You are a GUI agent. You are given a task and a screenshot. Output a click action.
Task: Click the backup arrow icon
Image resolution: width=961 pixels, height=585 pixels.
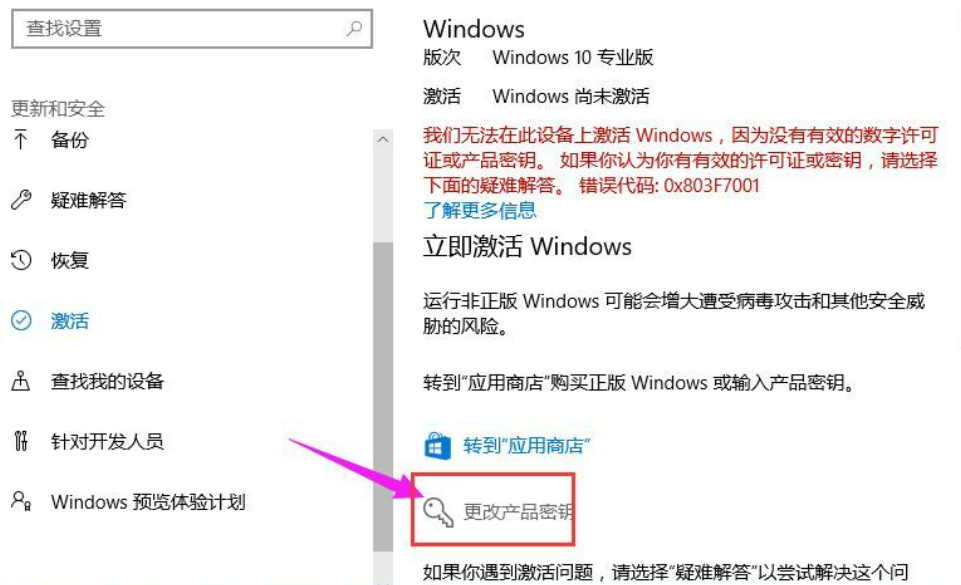21,140
